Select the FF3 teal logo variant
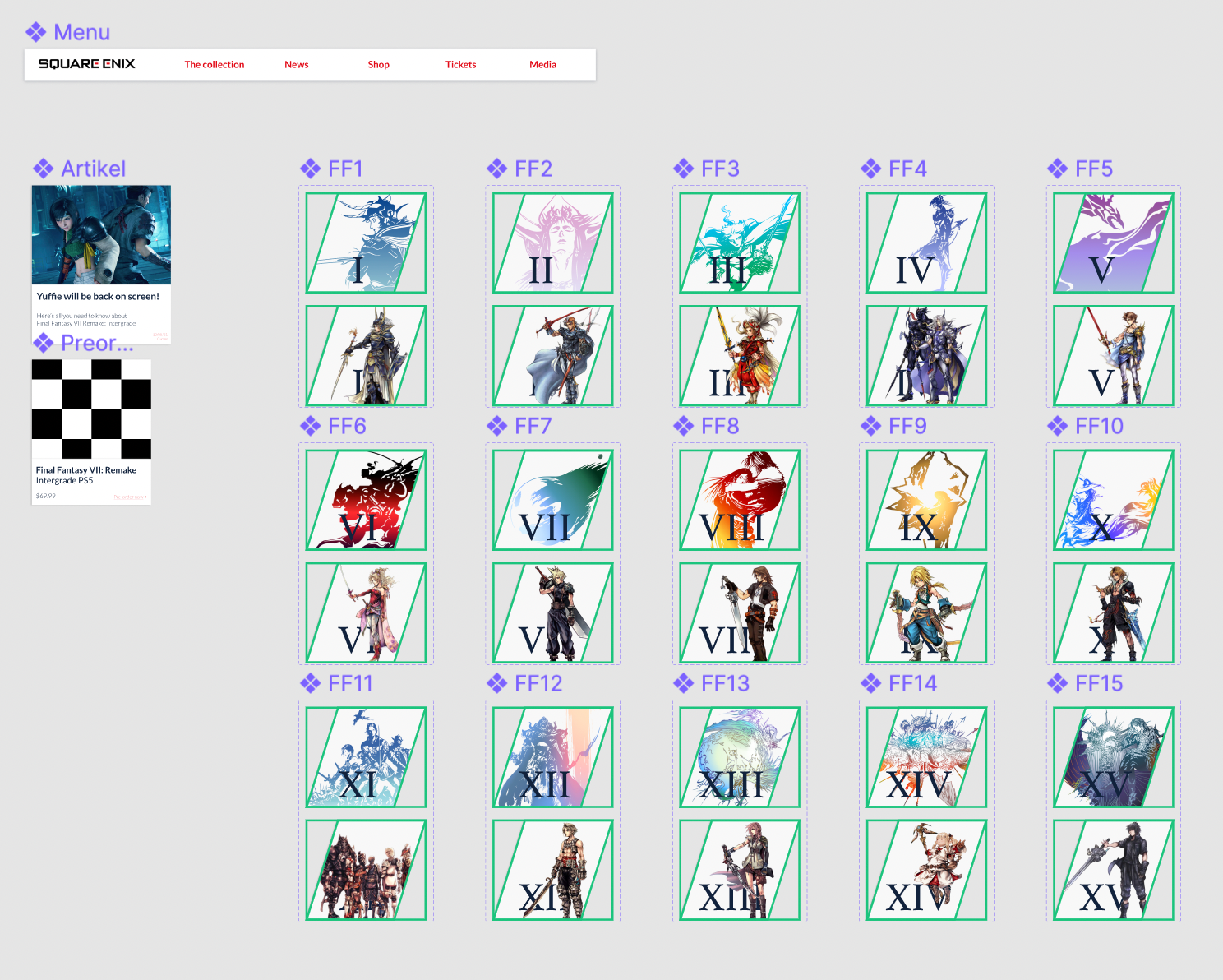This screenshot has width=1223, height=980. (740, 243)
